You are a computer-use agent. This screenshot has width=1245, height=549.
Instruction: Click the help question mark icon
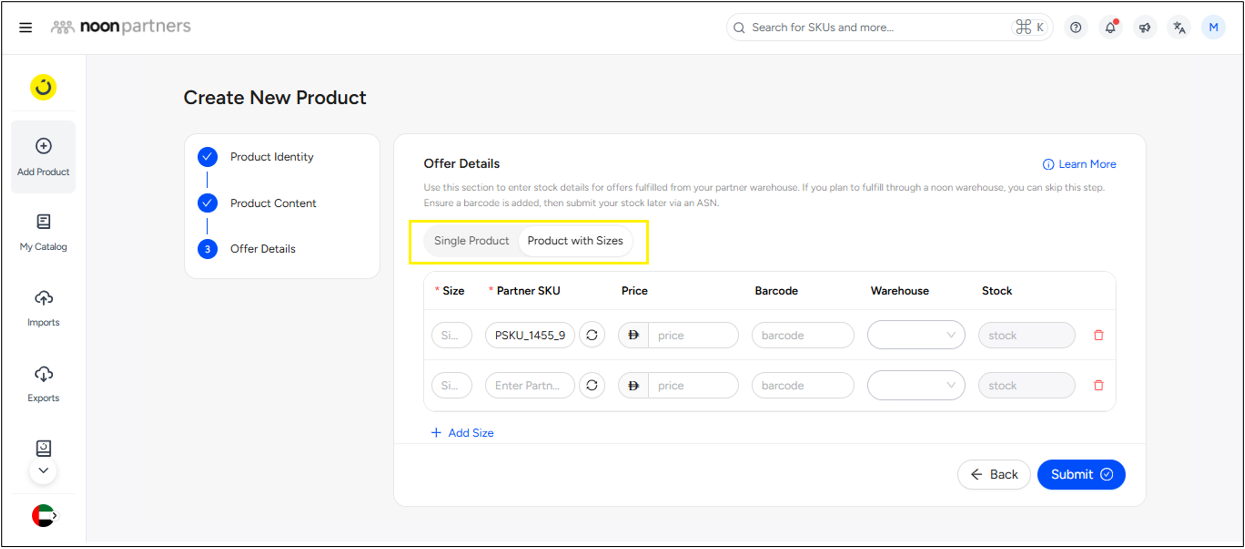click(x=1076, y=28)
